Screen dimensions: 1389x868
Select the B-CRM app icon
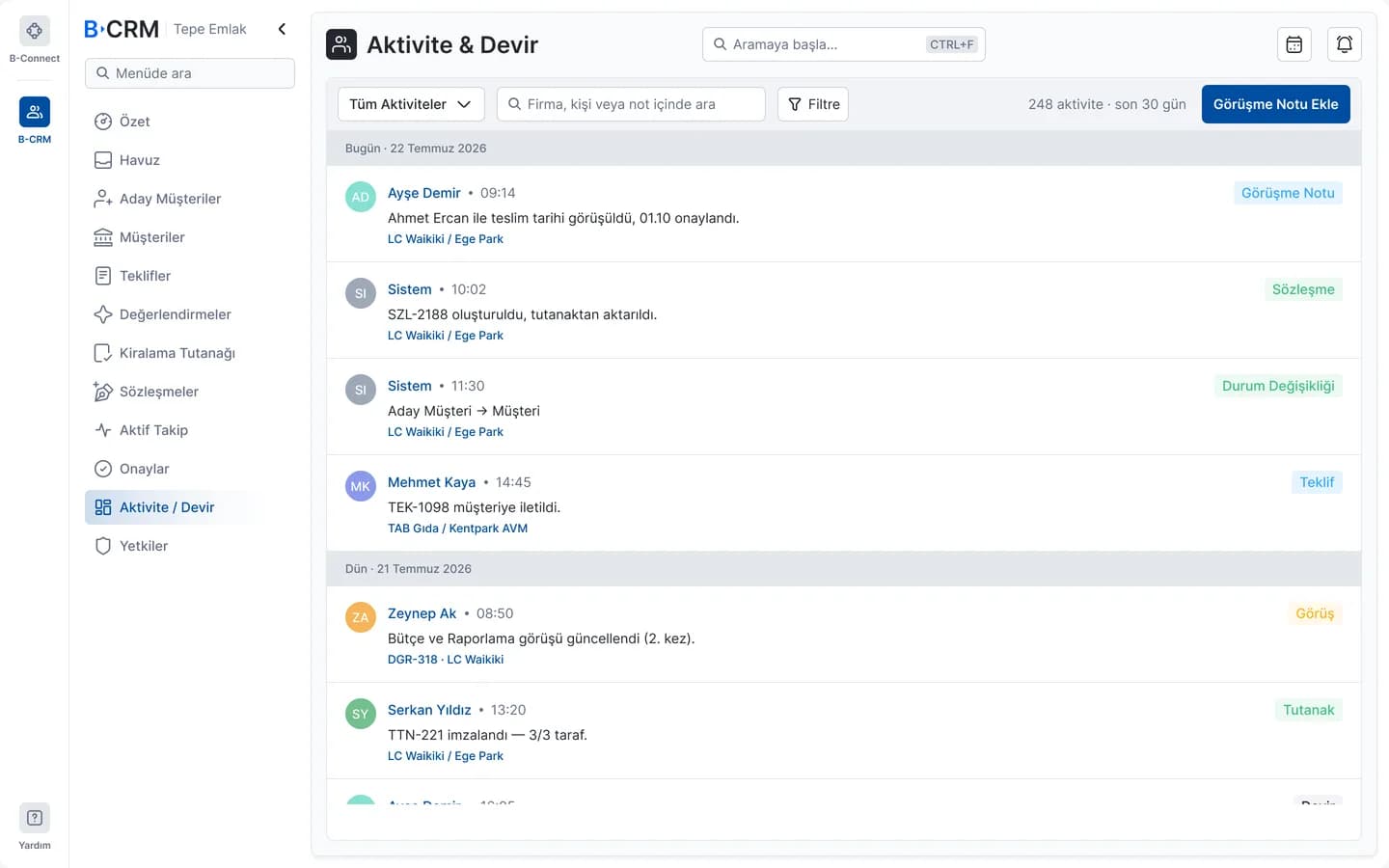[35, 112]
